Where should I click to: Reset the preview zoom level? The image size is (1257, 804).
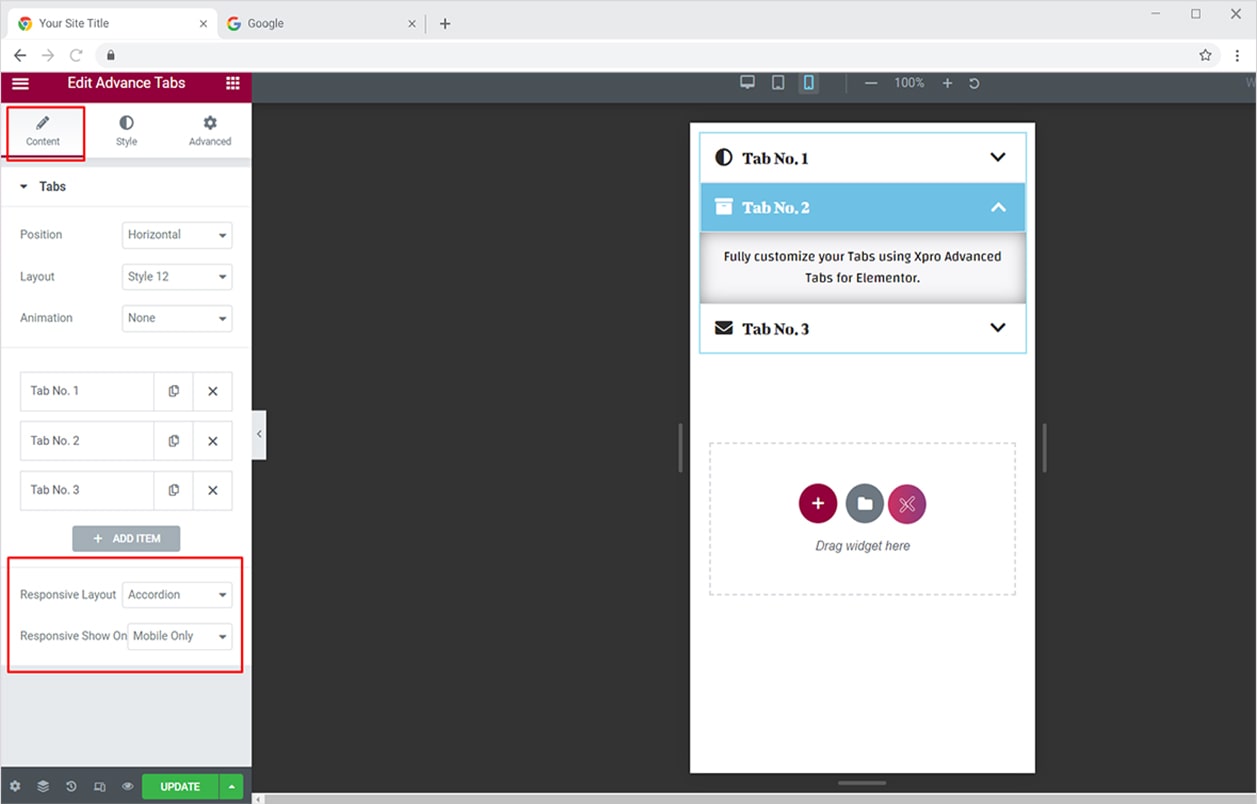pyautogui.click(x=974, y=83)
